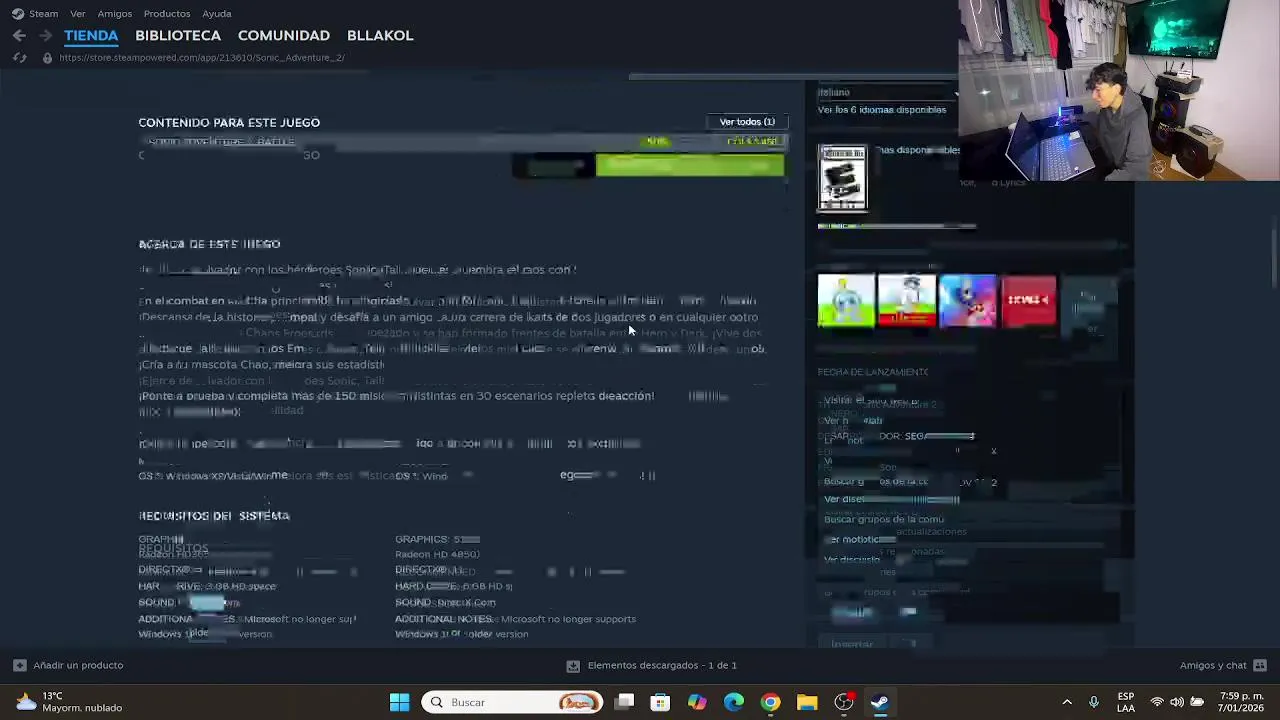This screenshot has width=1280, height=720.
Task: Click Añadir un producto text
Action: [x=78, y=665]
